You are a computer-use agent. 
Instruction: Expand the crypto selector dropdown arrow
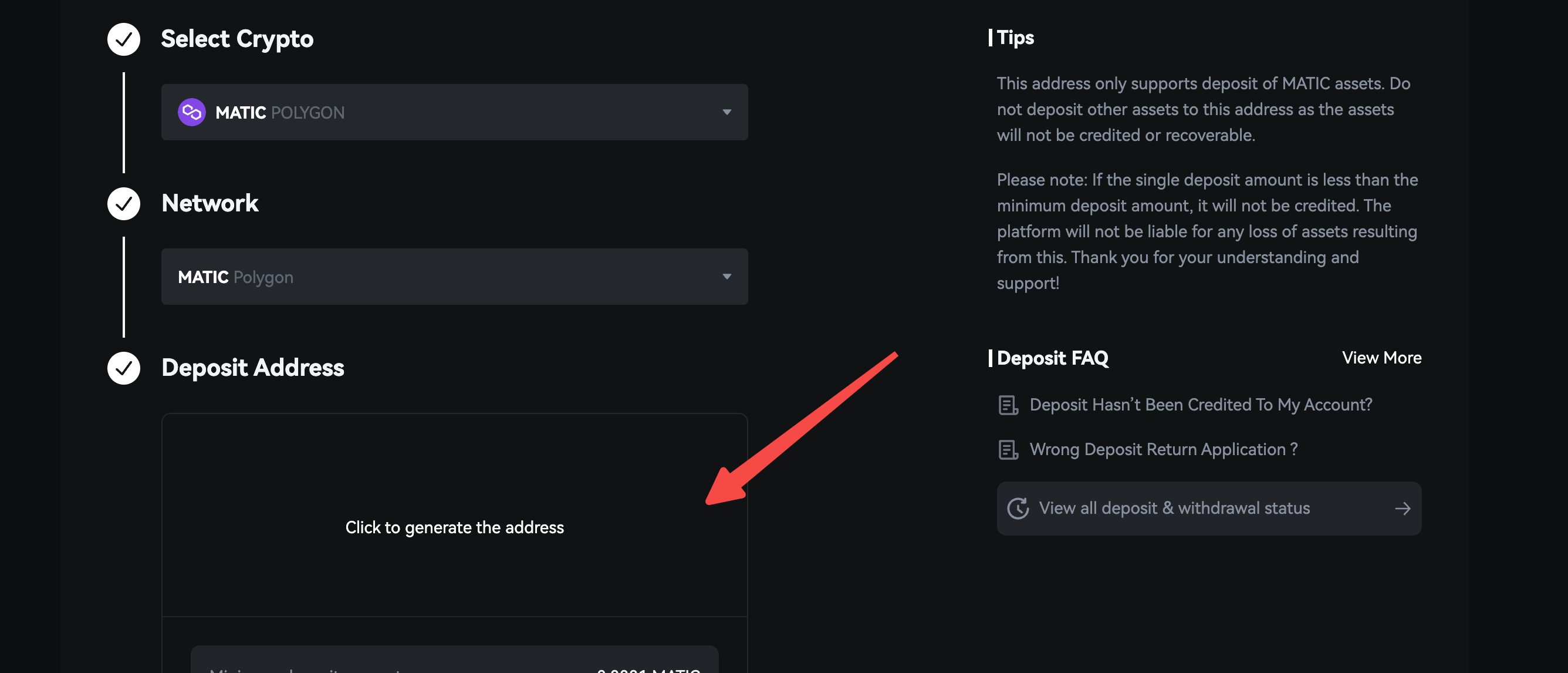coord(726,112)
